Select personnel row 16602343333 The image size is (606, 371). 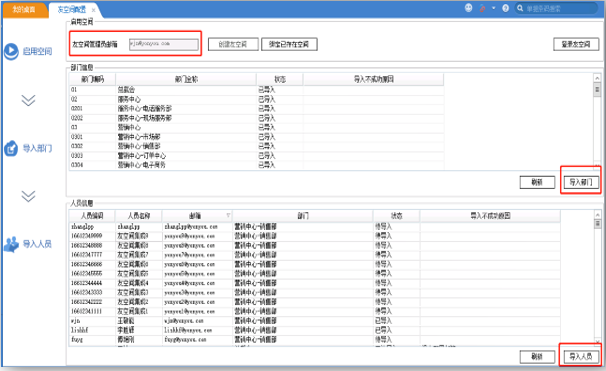315,293
